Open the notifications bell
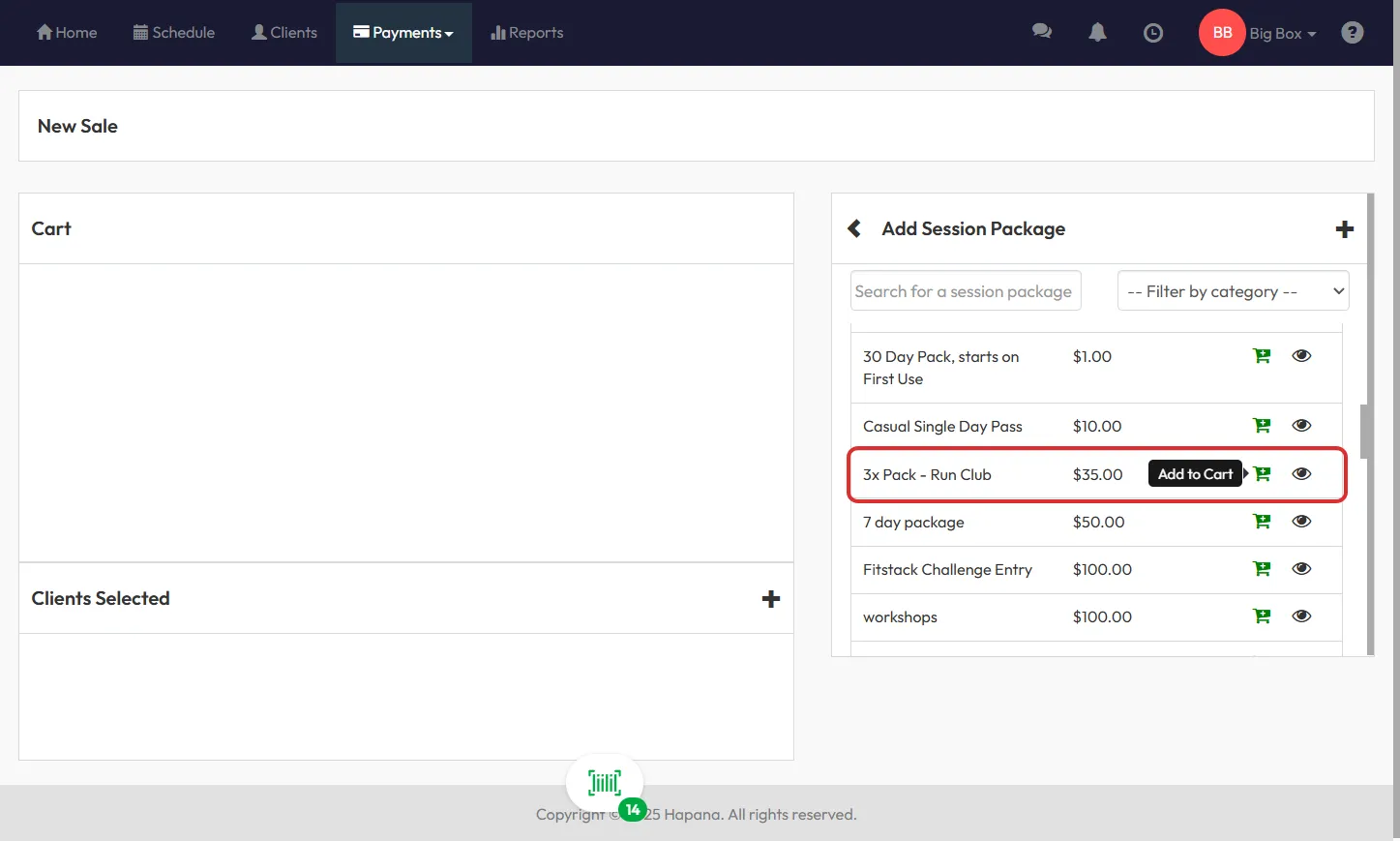The height and width of the screenshot is (841, 1400). pos(1097,32)
